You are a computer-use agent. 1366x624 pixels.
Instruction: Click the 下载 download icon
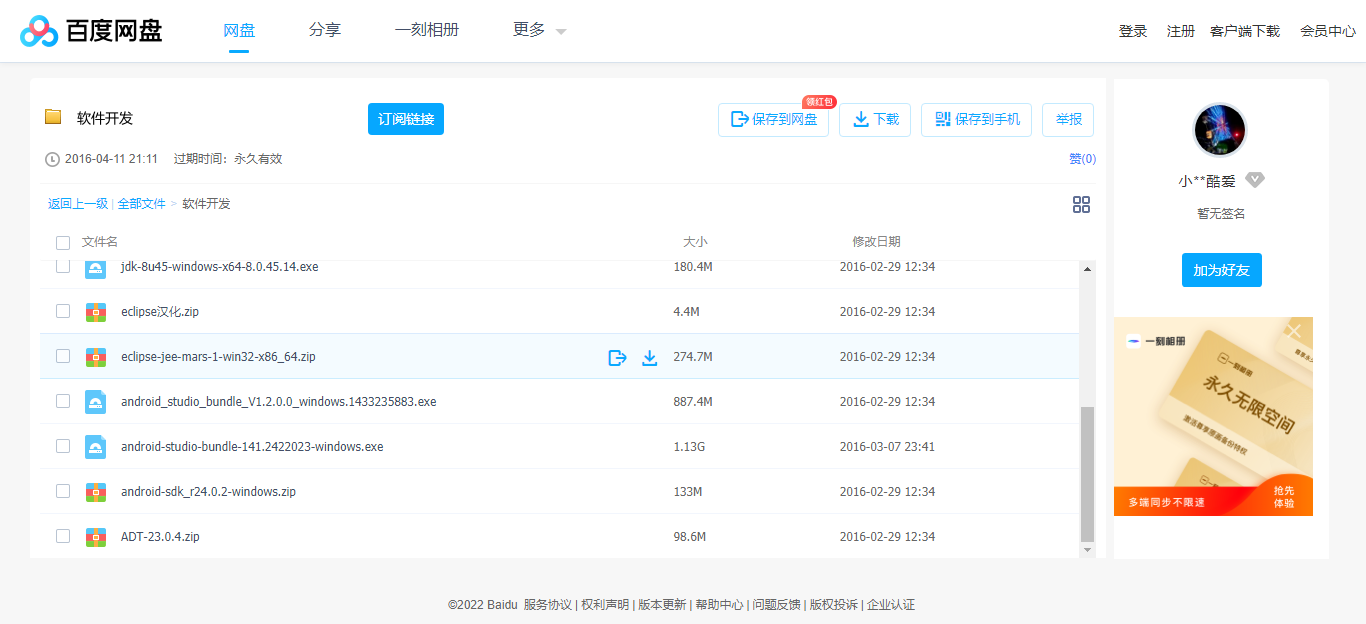tap(861, 119)
